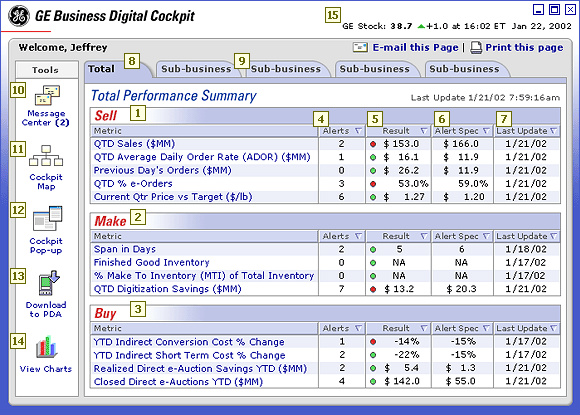
Task: Open the Cockpit Map icon
Action: [46, 155]
